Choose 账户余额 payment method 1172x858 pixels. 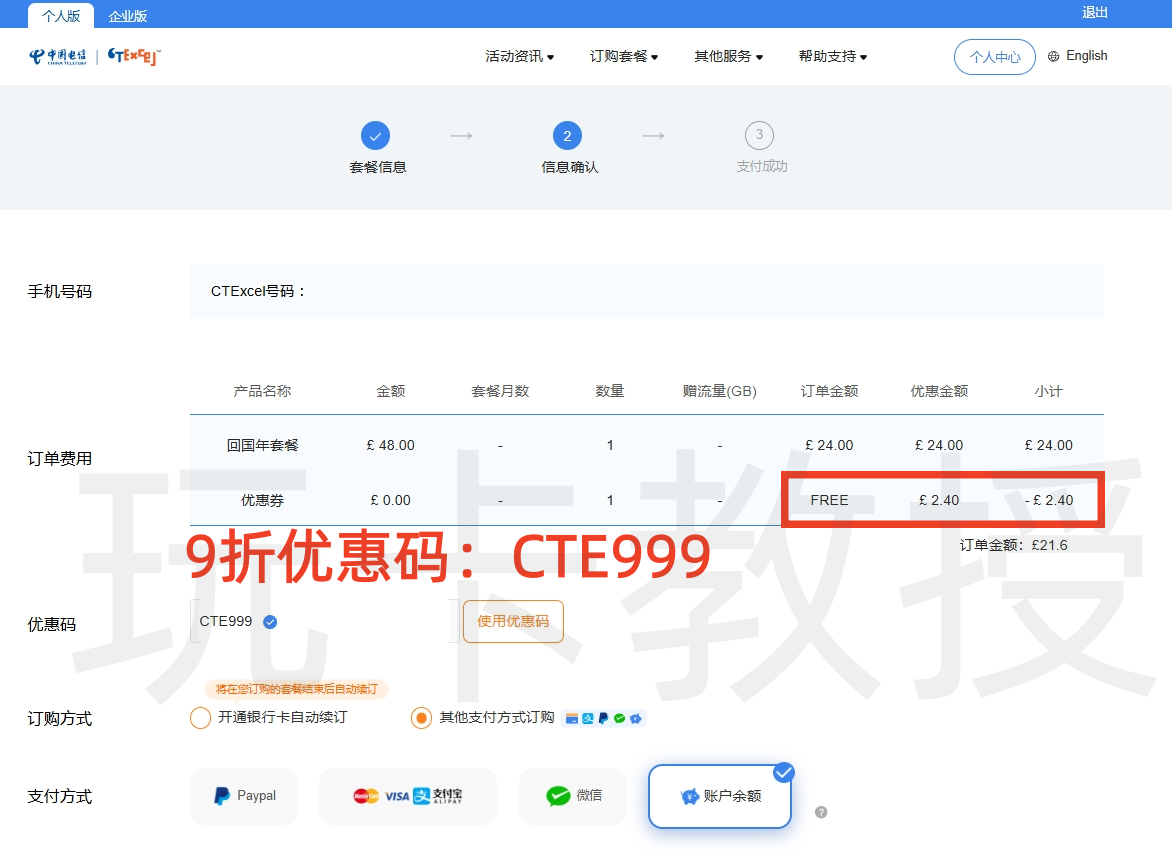click(x=720, y=796)
